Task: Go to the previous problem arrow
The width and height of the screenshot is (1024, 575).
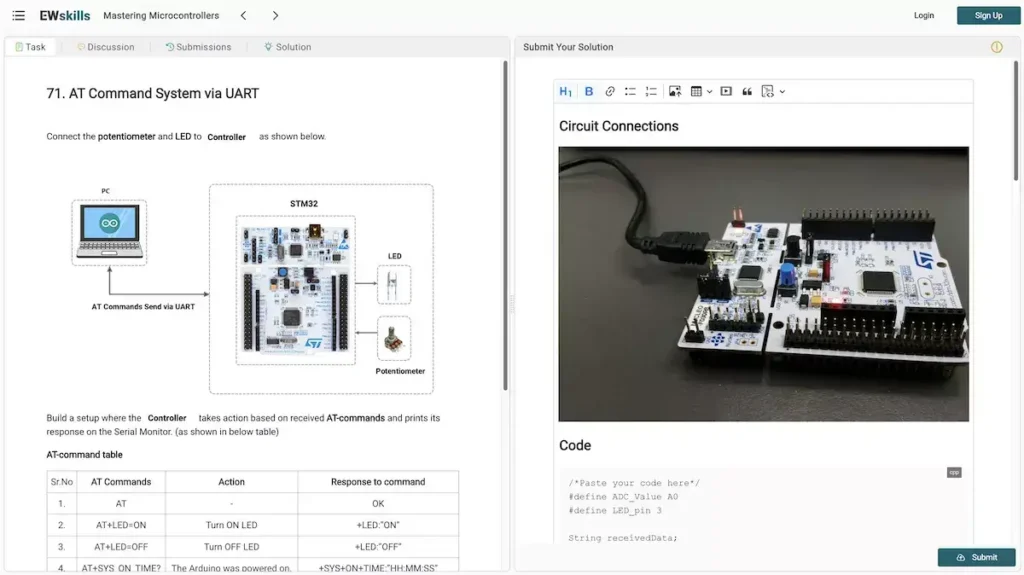Action: pos(243,16)
